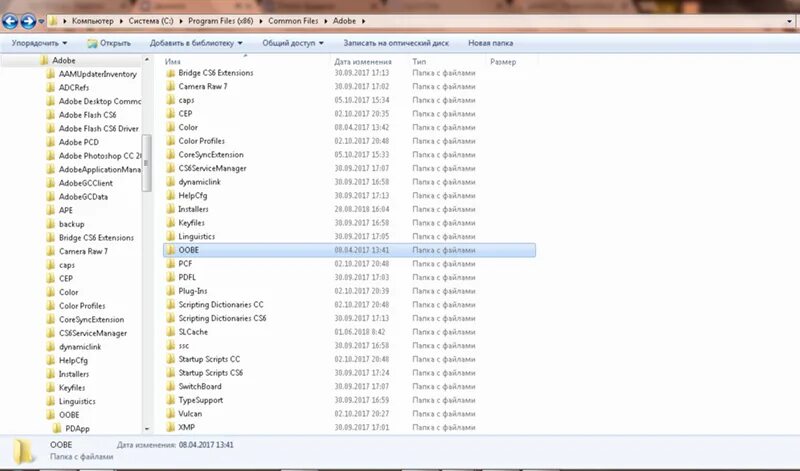
Task: Select Scripting Dictionaries CC folder name
Action: coord(221,305)
